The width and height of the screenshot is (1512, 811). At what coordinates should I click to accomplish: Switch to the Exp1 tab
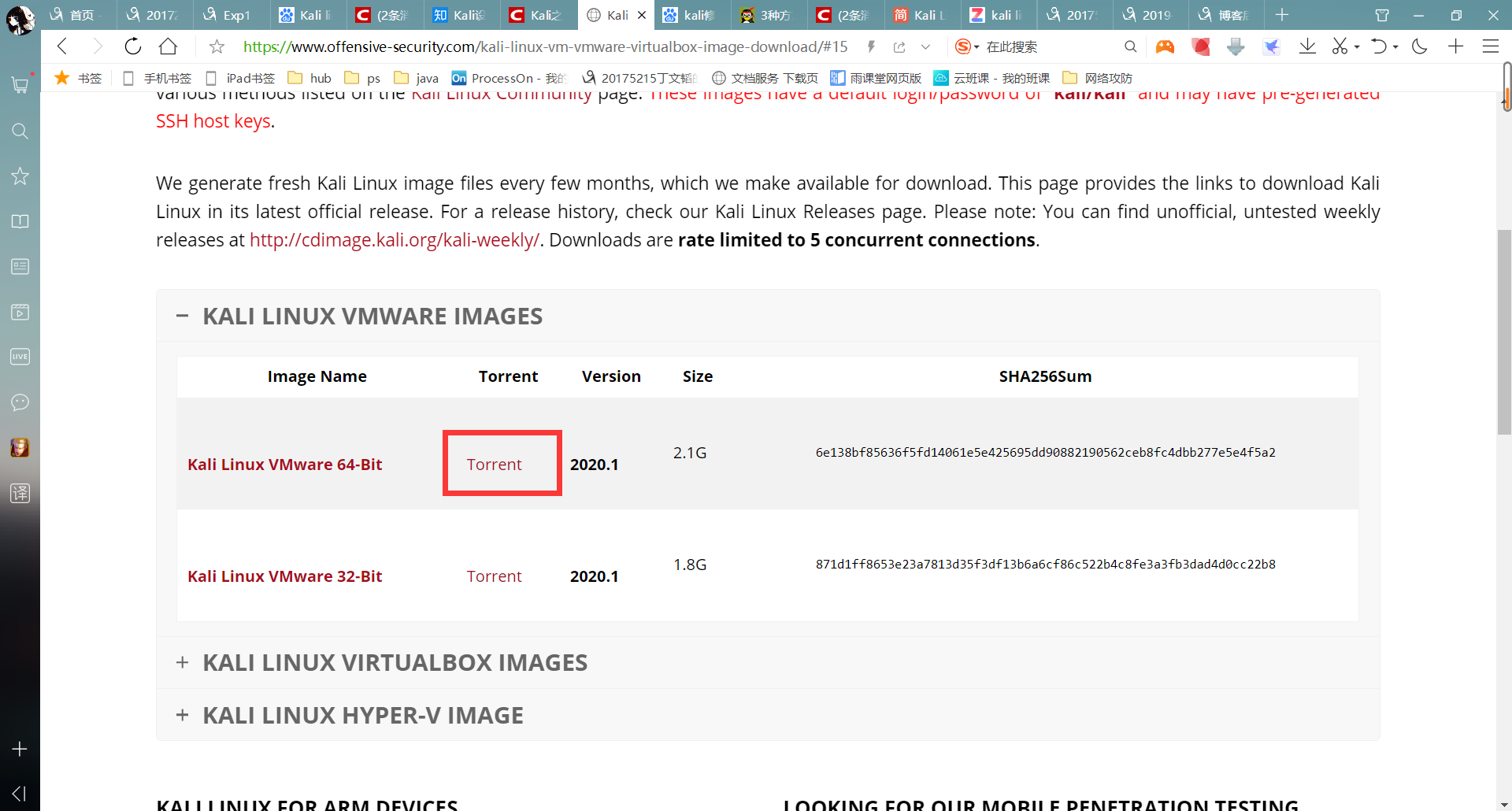232,15
